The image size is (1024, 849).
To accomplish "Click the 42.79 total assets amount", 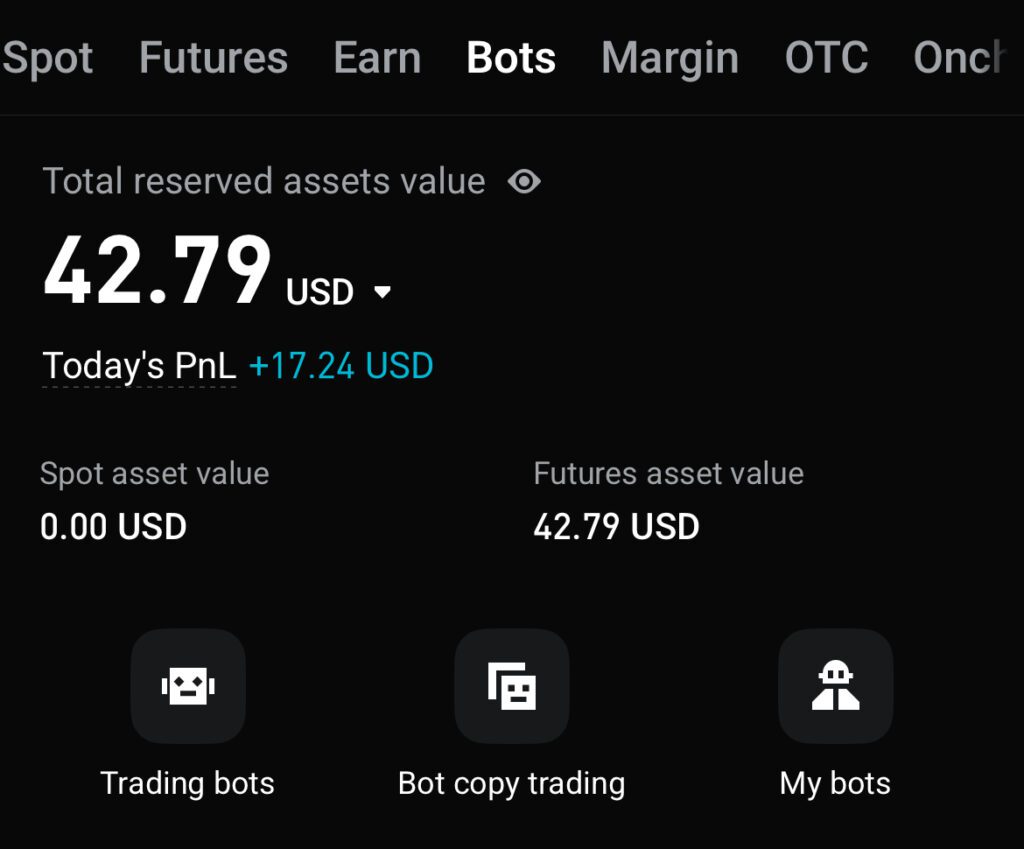I will coord(157,272).
